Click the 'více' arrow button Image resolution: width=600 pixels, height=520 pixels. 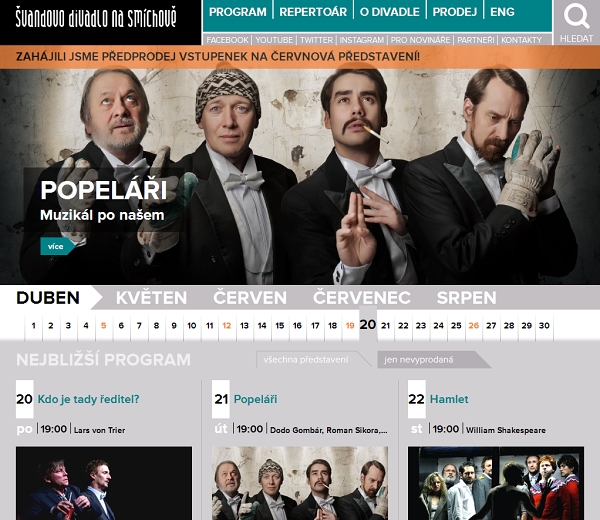tap(58, 246)
